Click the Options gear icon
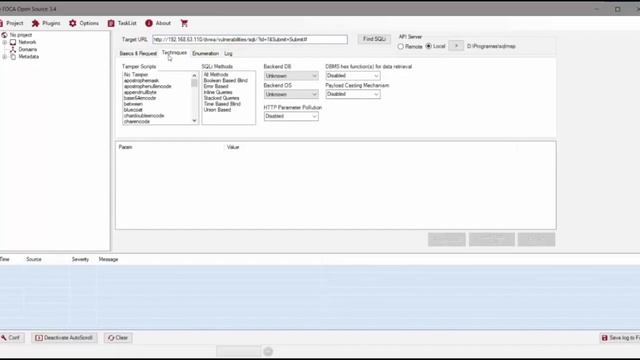 click(73, 23)
